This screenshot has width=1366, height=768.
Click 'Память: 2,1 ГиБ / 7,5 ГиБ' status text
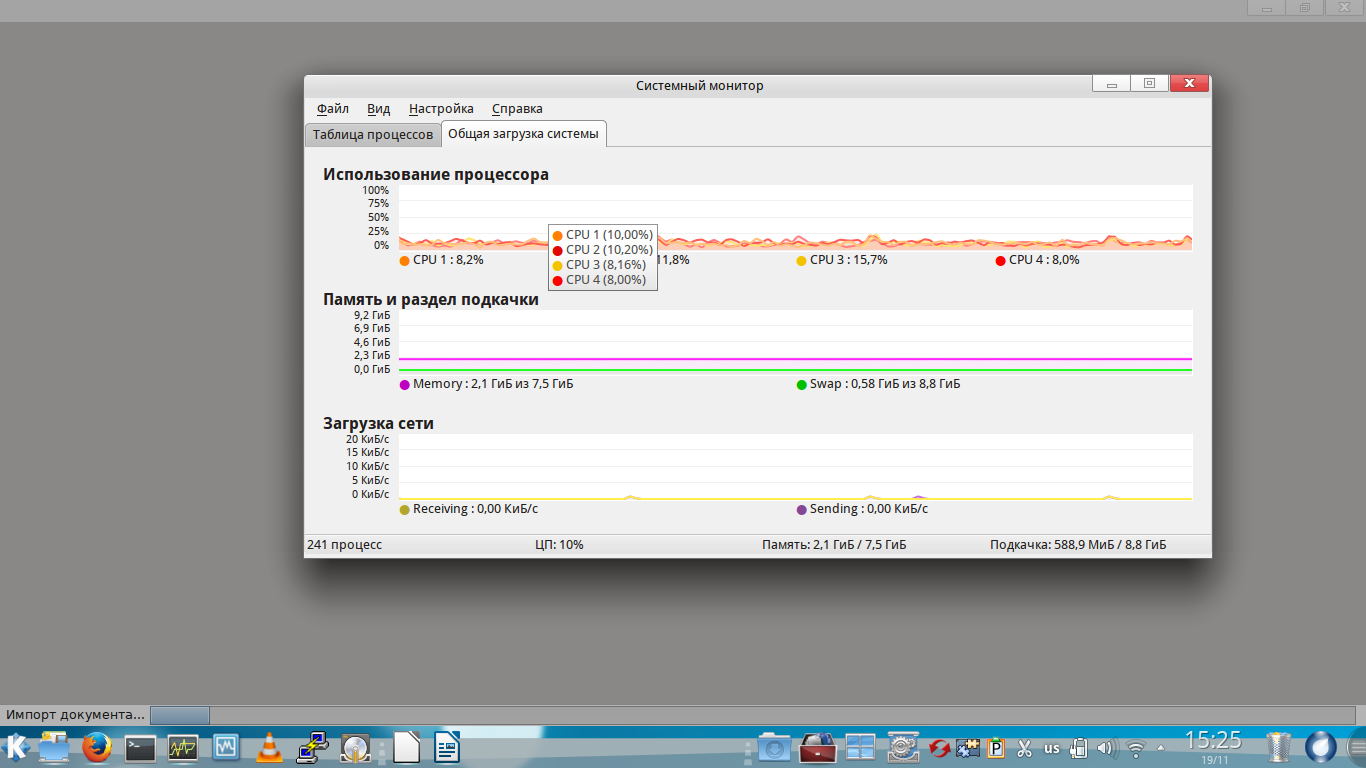[x=834, y=545]
